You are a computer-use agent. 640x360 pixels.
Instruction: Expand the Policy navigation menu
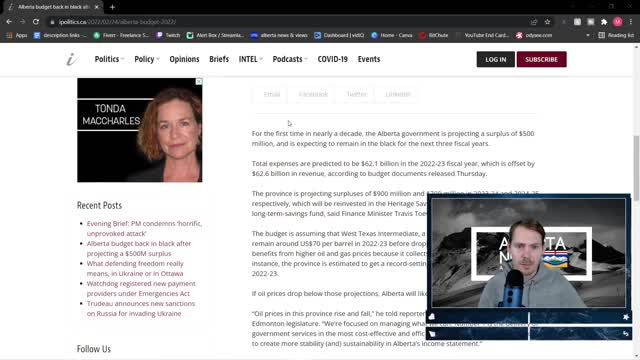click(147, 59)
